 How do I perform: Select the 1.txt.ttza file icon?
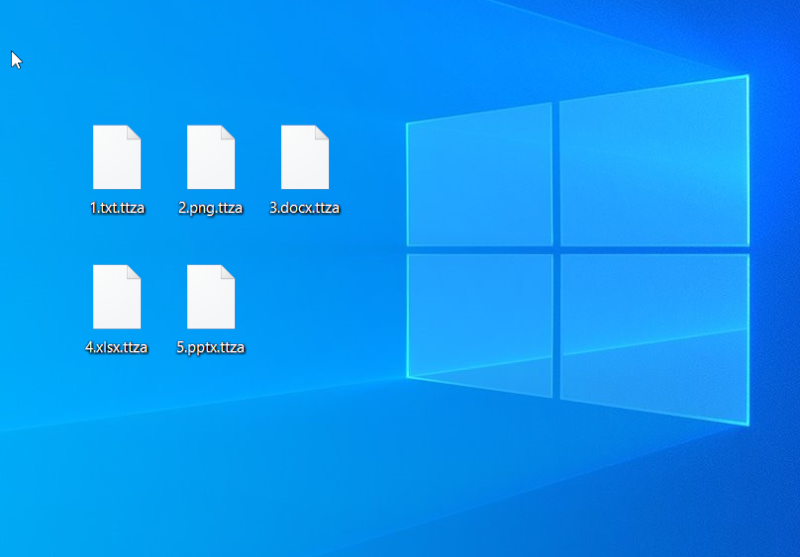(x=117, y=158)
